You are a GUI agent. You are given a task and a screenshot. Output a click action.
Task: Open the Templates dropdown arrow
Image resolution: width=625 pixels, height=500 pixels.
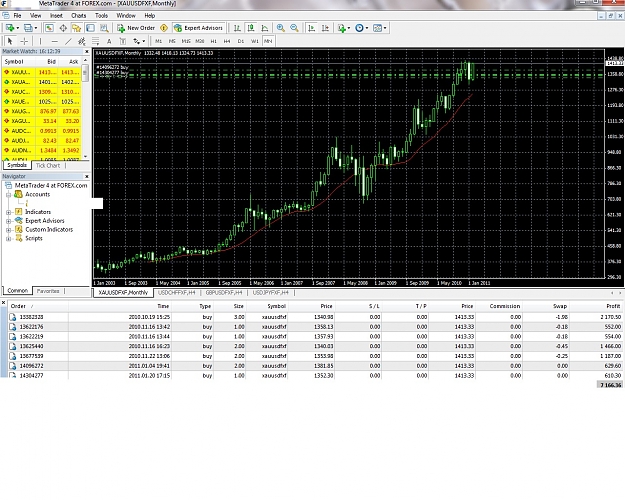[385, 28]
